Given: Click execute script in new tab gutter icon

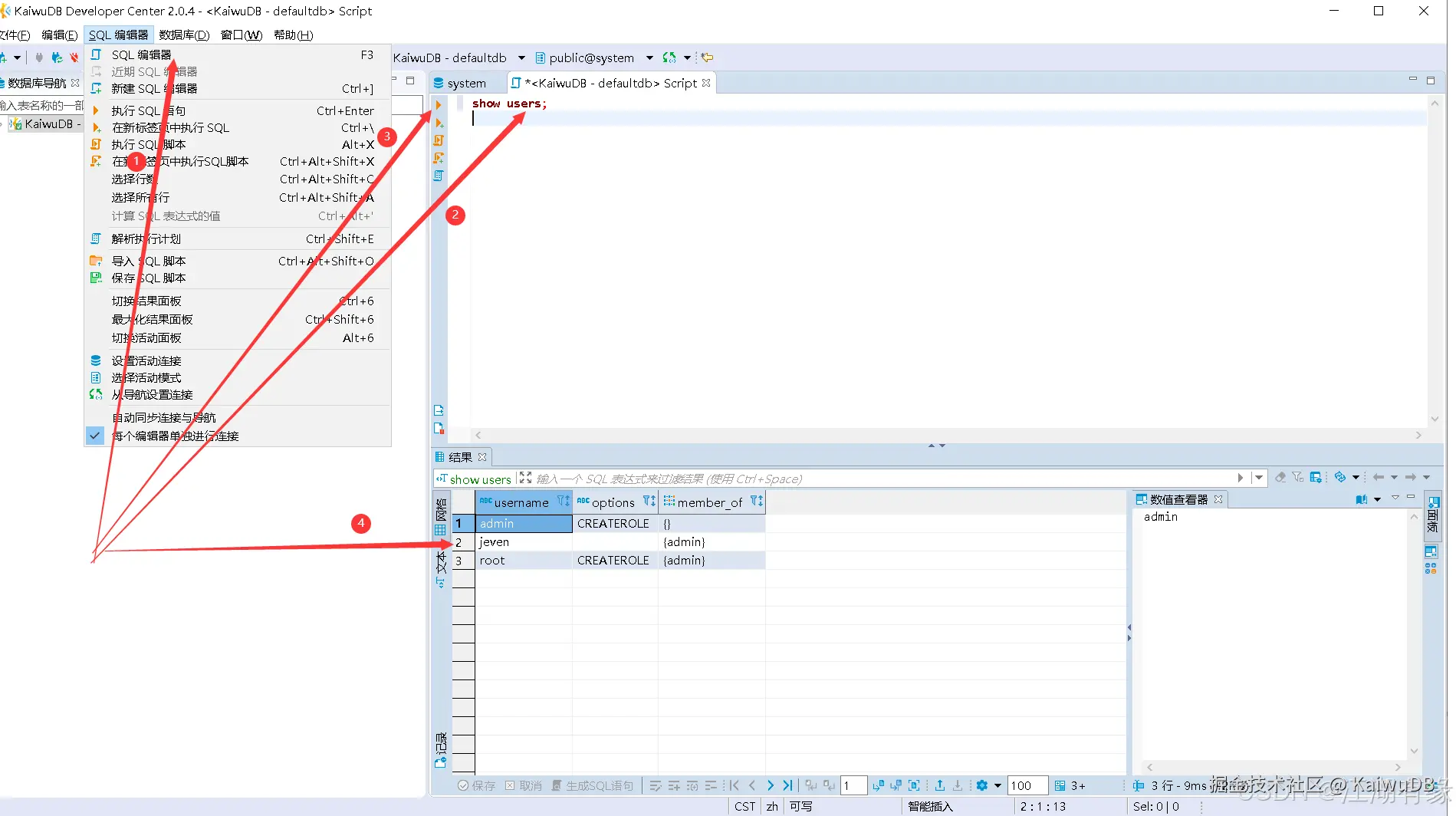Looking at the screenshot, I should pyautogui.click(x=439, y=158).
